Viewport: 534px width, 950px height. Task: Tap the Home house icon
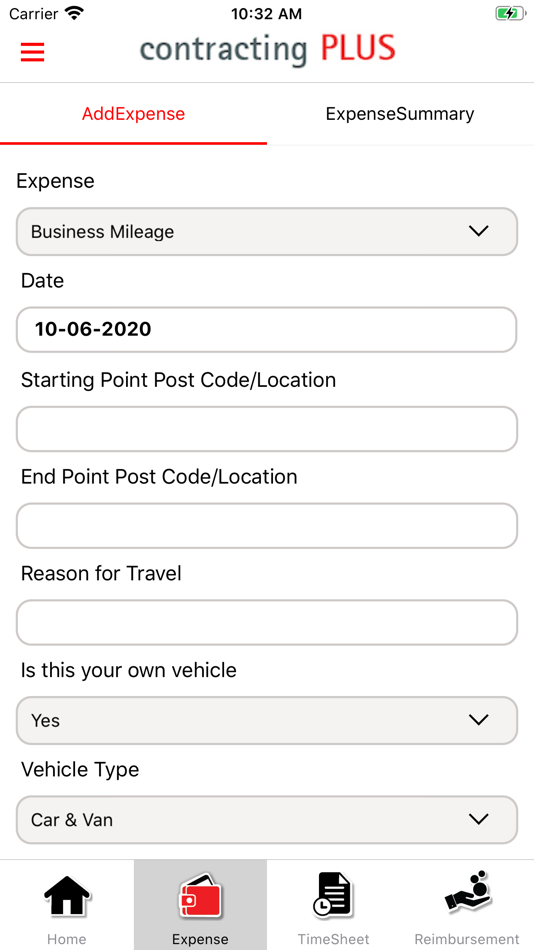click(67, 895)
